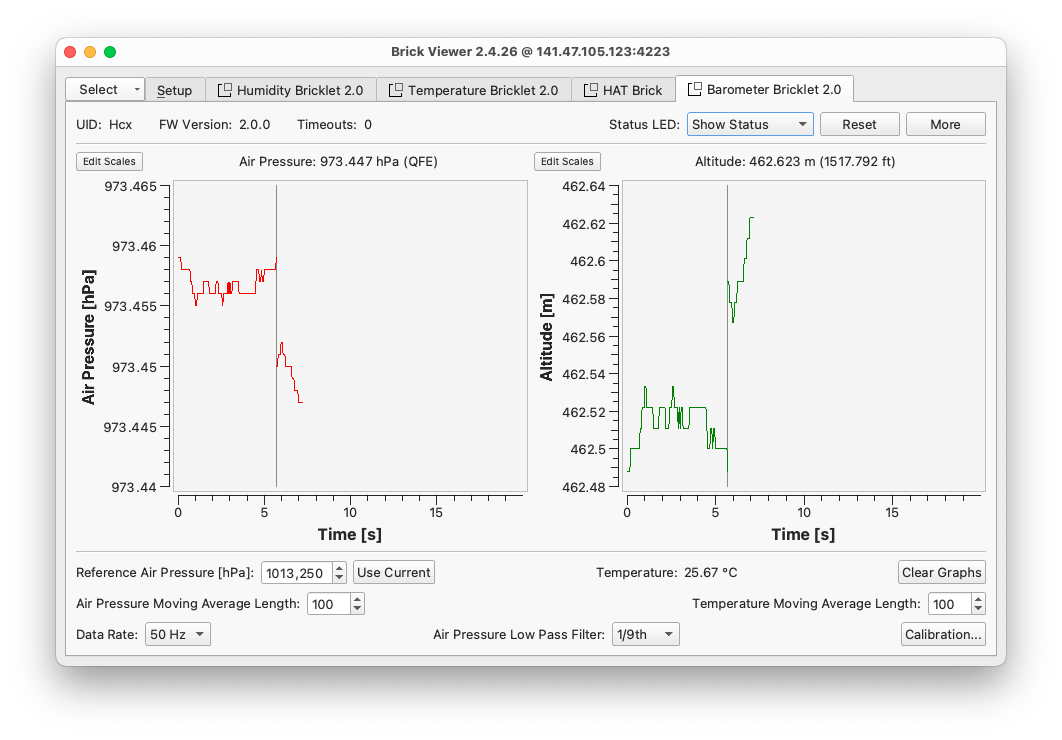The width and height of the screenshot is (1062, 740).
Task: Click undock icon on Barometer Bricklet tab
Action: 695,89
